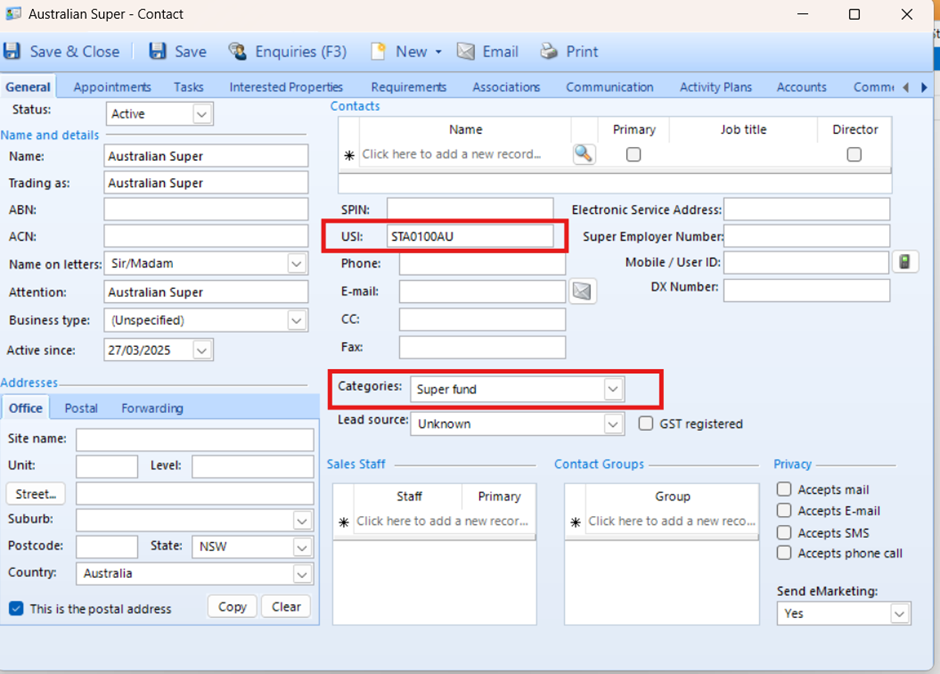940x674 pixels.
Task: Click the Print printer icon
Action: (549, 52)
